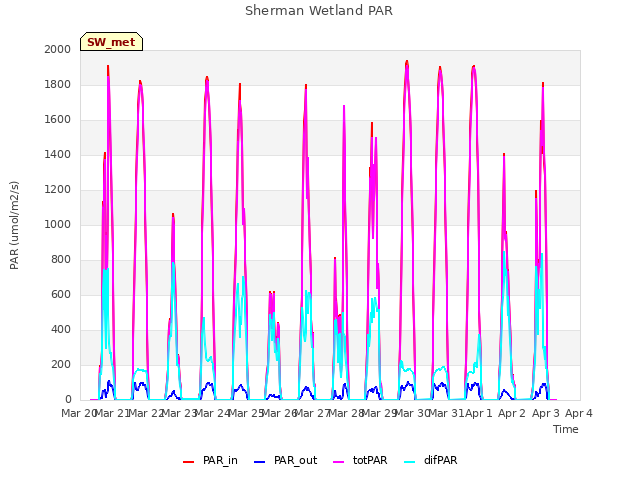Screen dimensions: 640x480
Task: Click the Mar 30 x-axis date label
Action: (x=412, y=413)
